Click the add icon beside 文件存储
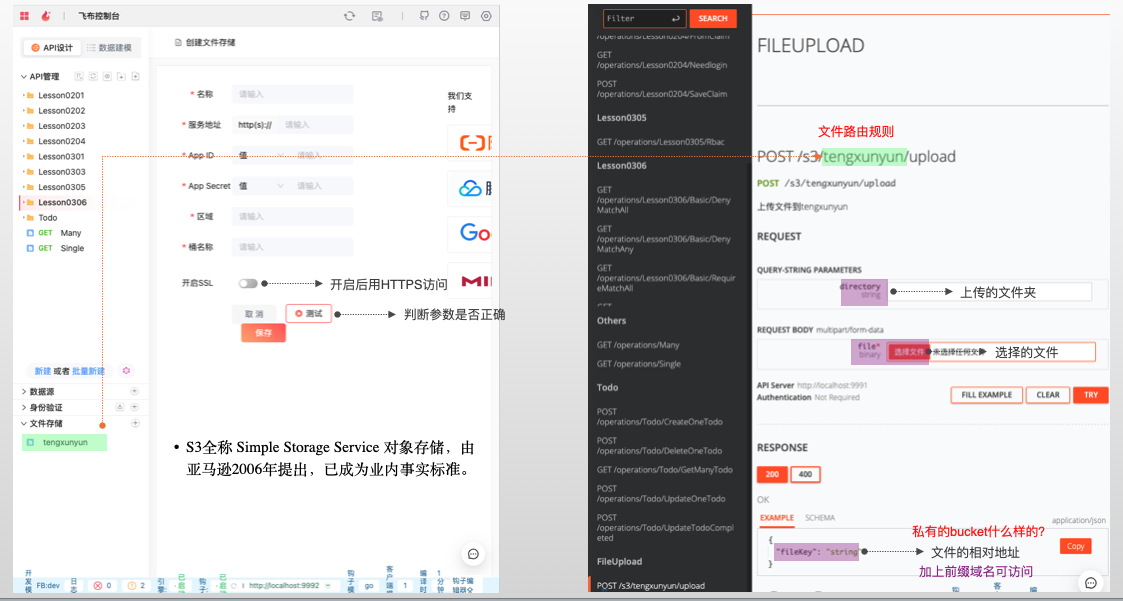 [x=135, y=424]
